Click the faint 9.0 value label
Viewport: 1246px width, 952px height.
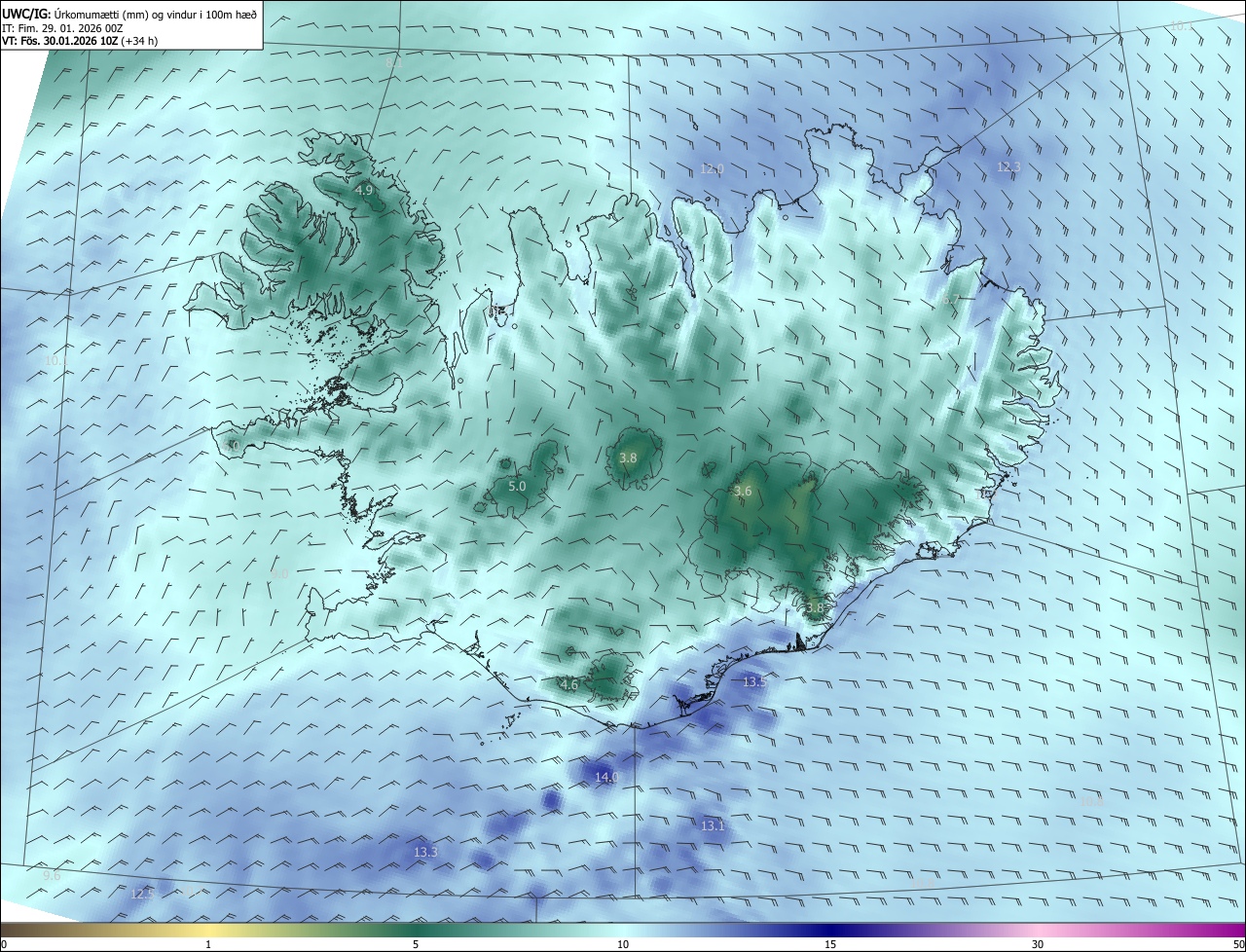[279, 573]
